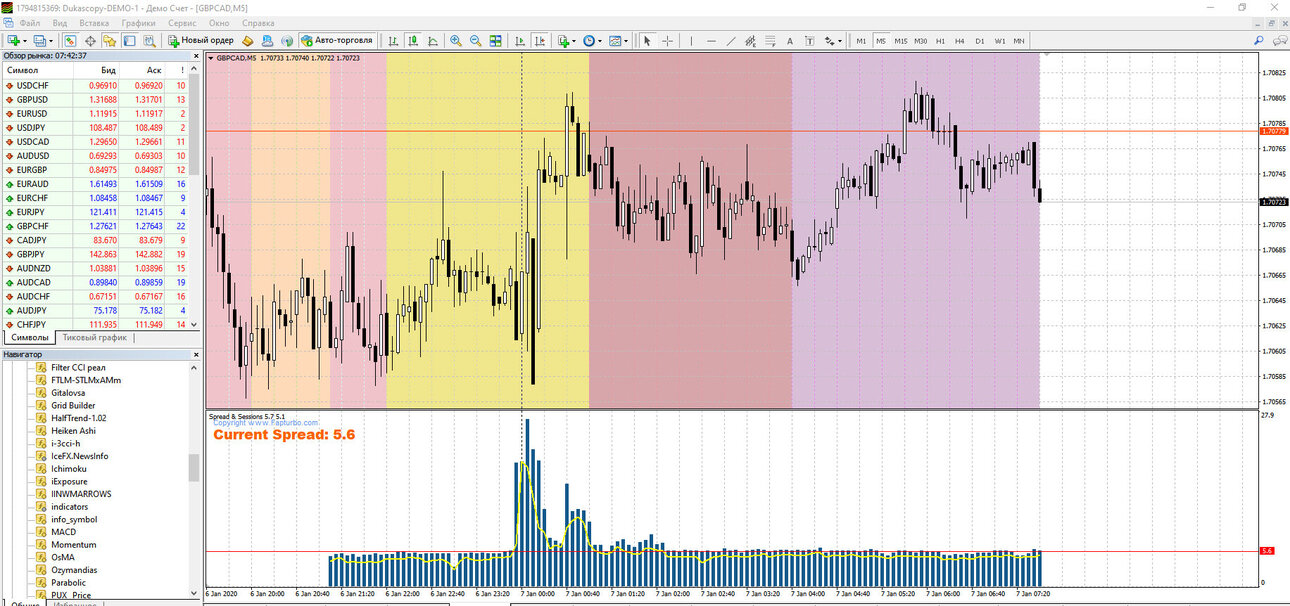Select MACD indicator in Navigator

point(63,532)
